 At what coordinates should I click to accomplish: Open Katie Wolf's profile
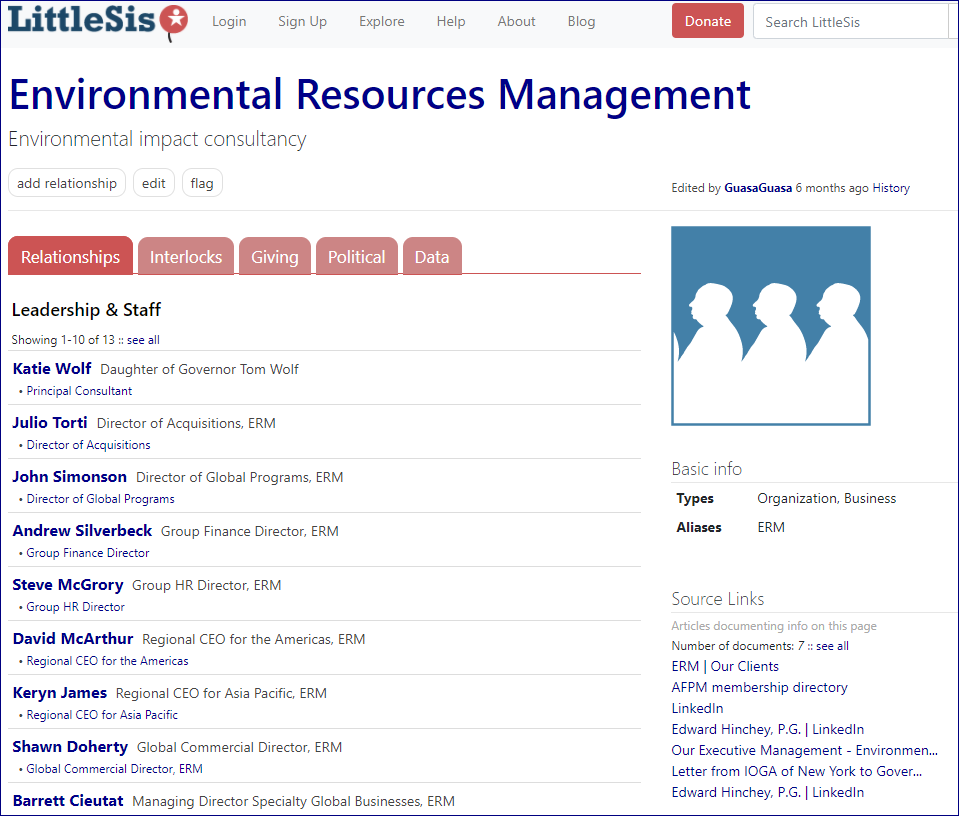pyautogui.click(x=52, y=369)
